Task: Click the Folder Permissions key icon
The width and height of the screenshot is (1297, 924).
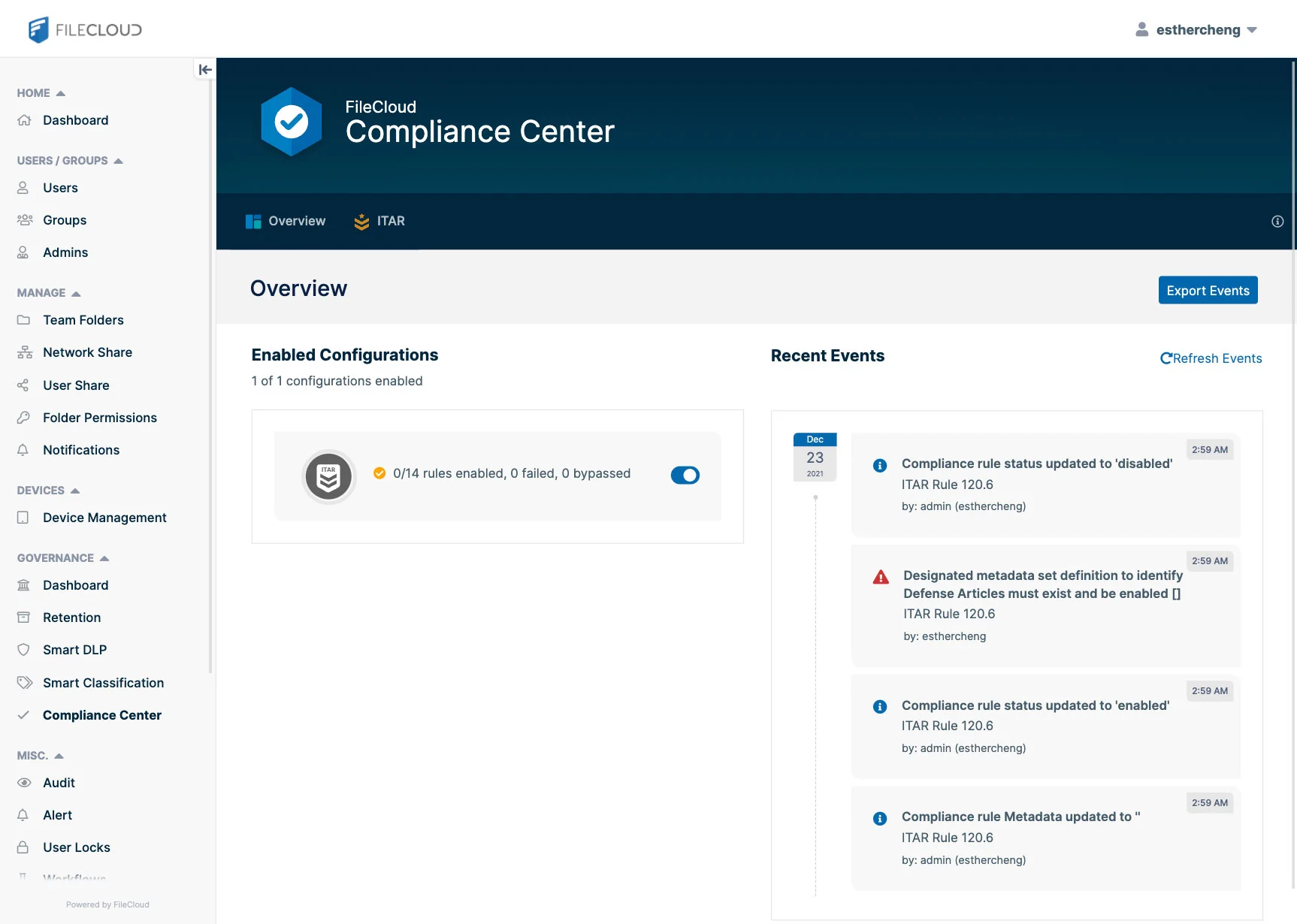Action: coord(23,418)
